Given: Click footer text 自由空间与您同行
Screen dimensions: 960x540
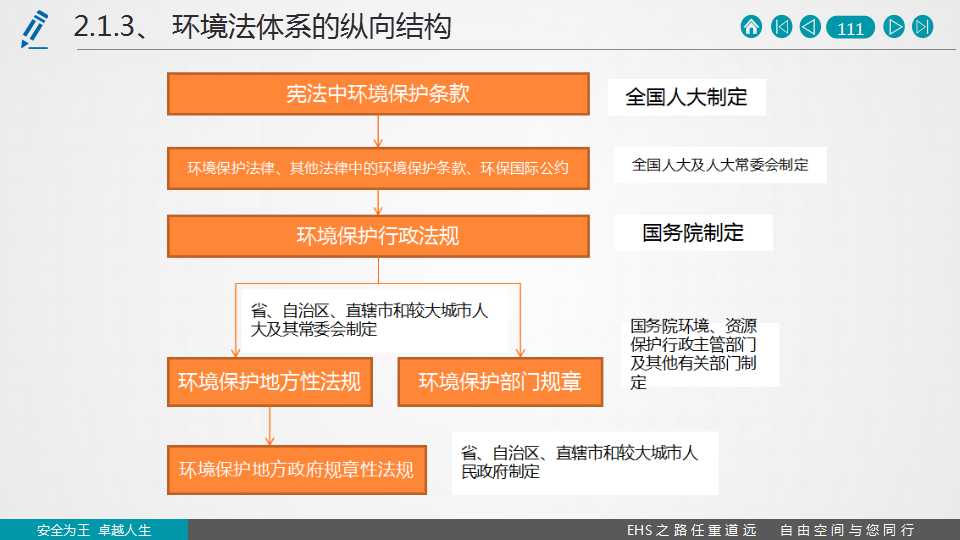Looking at the screenshot, I should (847, 530).
